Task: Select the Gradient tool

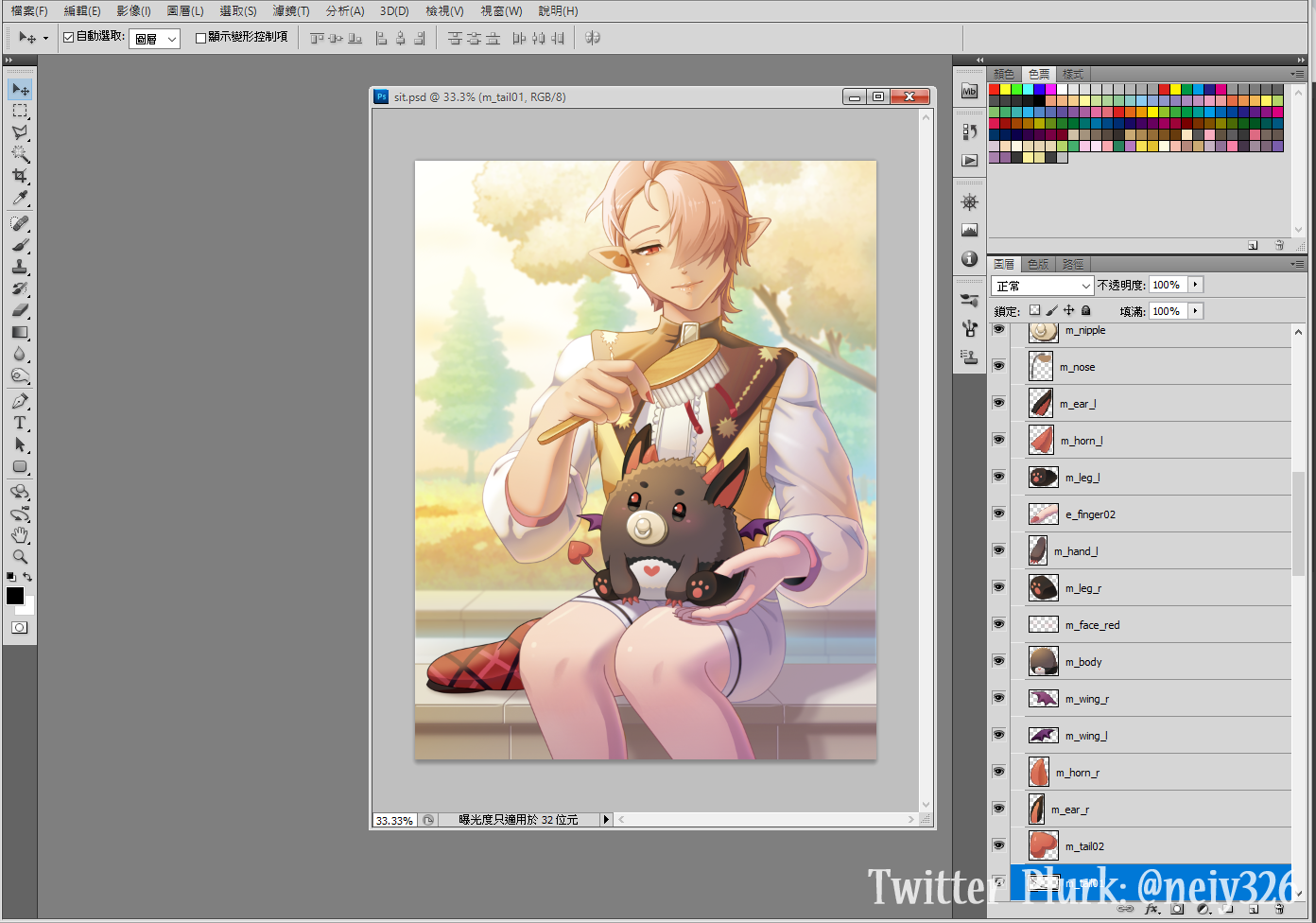Action: [20, 332]
